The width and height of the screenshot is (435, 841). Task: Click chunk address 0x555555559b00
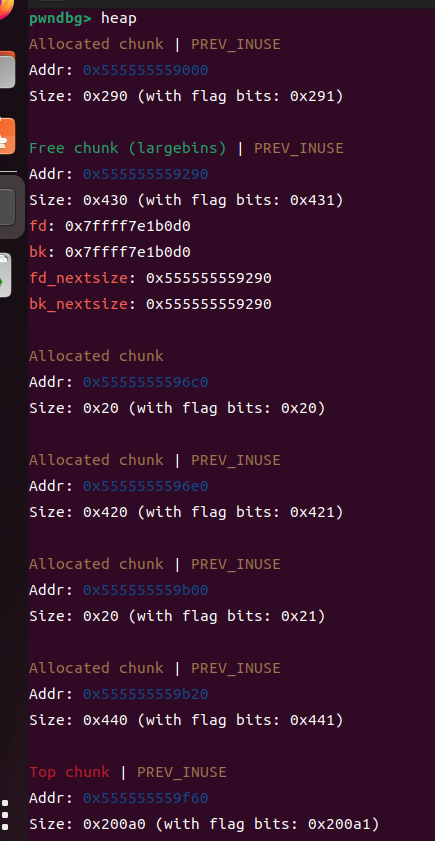[x=145, y=591]
